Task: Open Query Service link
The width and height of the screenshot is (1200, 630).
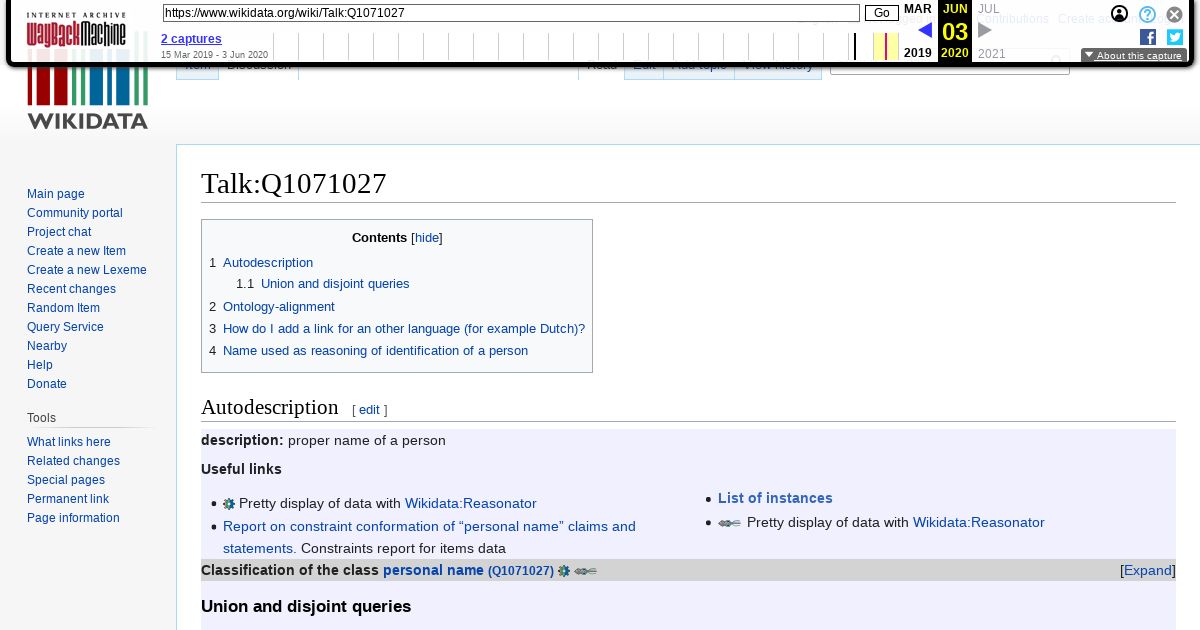Action: pos(65,327)
